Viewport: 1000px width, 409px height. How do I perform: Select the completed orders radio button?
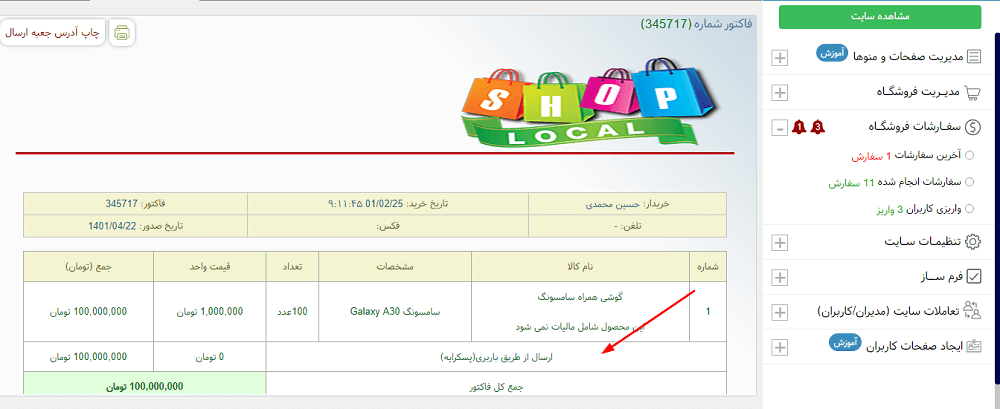pos(969,183)
